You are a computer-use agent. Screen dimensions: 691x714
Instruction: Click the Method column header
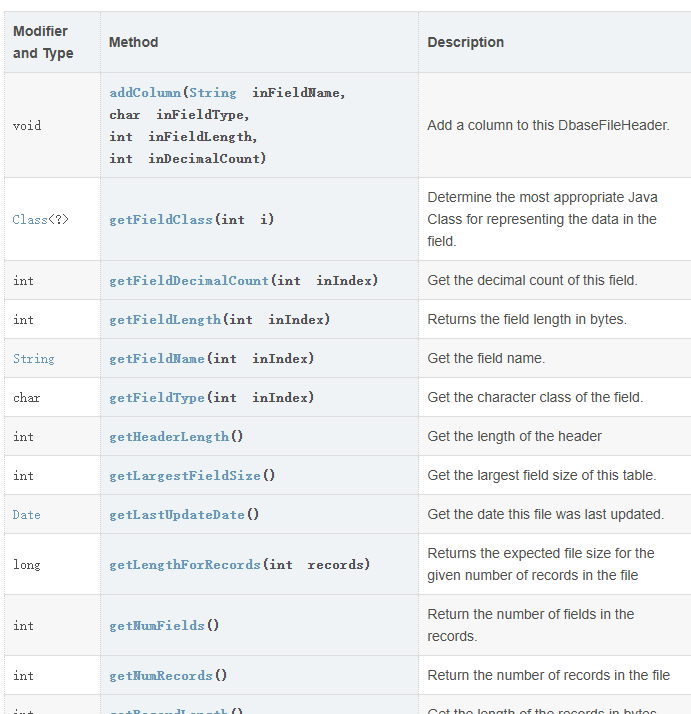click(134, 42)
